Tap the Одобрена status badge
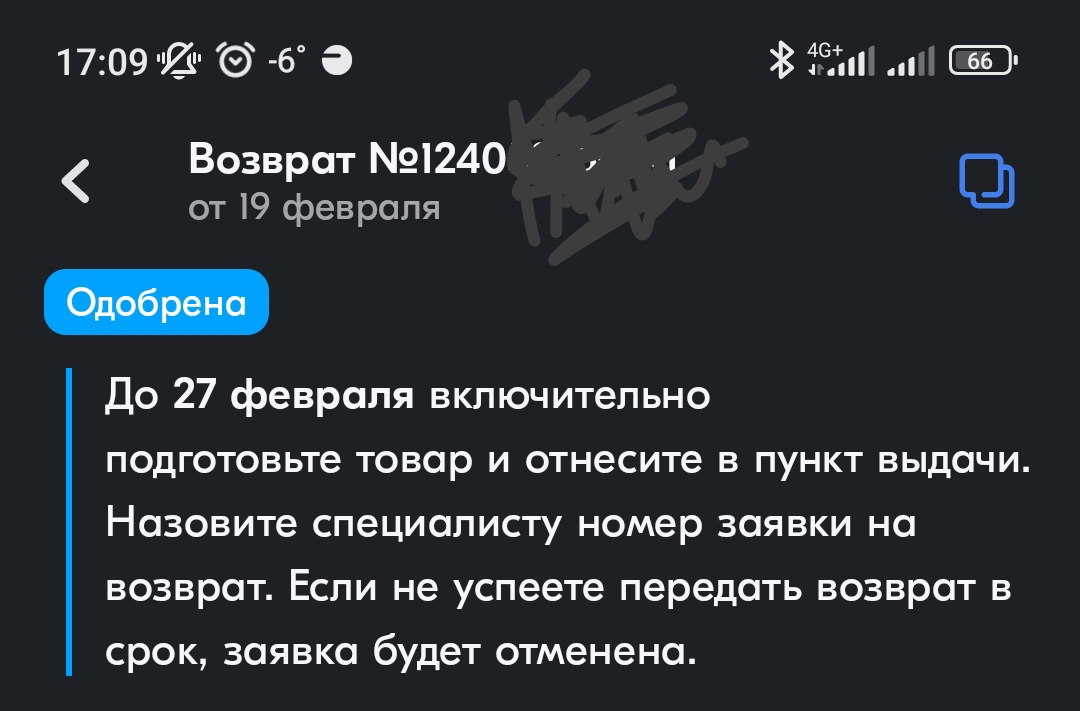 [x=156, y=302]
